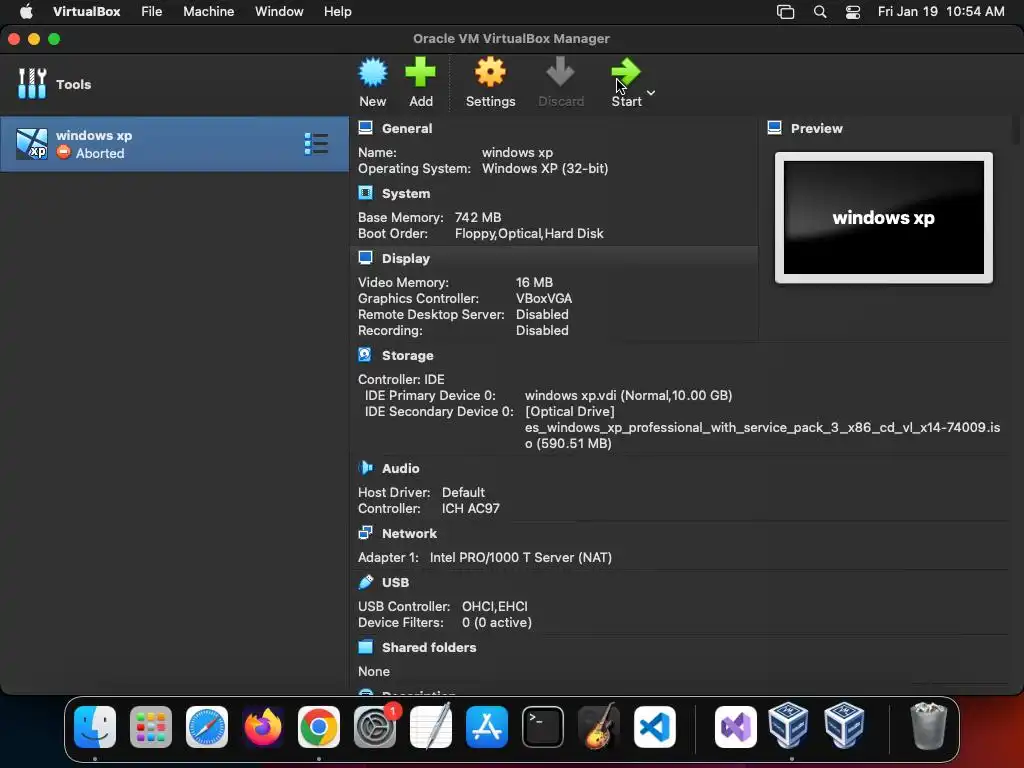Click the Spotlight search icon in menu bar
Image resolution: width=1024 pixels, height=768 pixels.
tap(820, 12)
